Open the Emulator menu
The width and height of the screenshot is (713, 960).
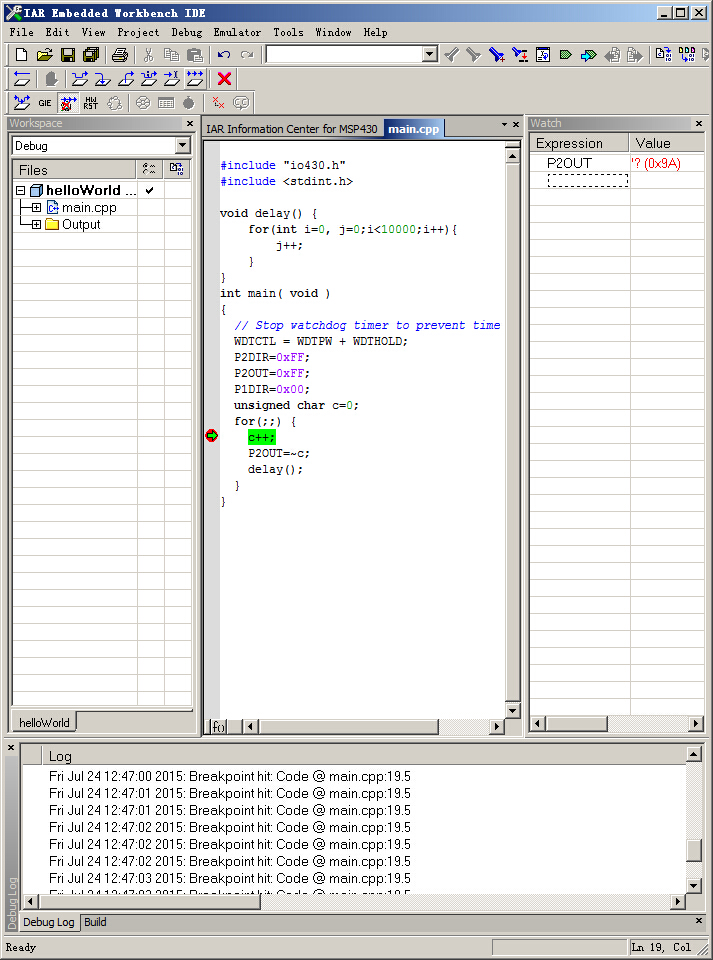pyautogui.click(x=237, y=32)
